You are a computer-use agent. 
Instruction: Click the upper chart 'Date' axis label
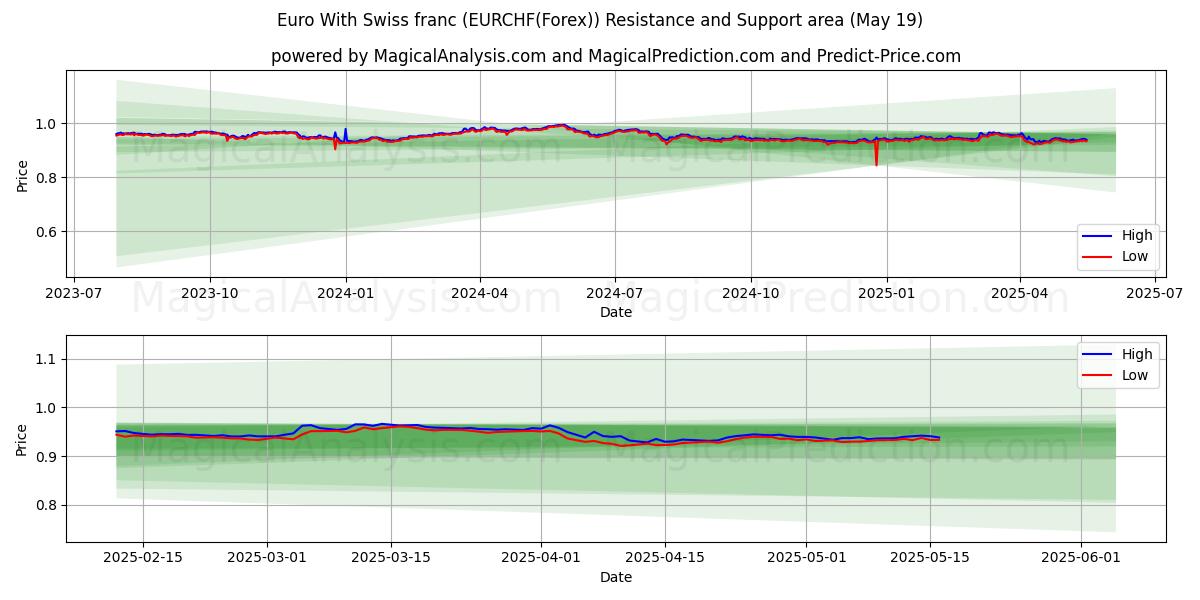616,312
